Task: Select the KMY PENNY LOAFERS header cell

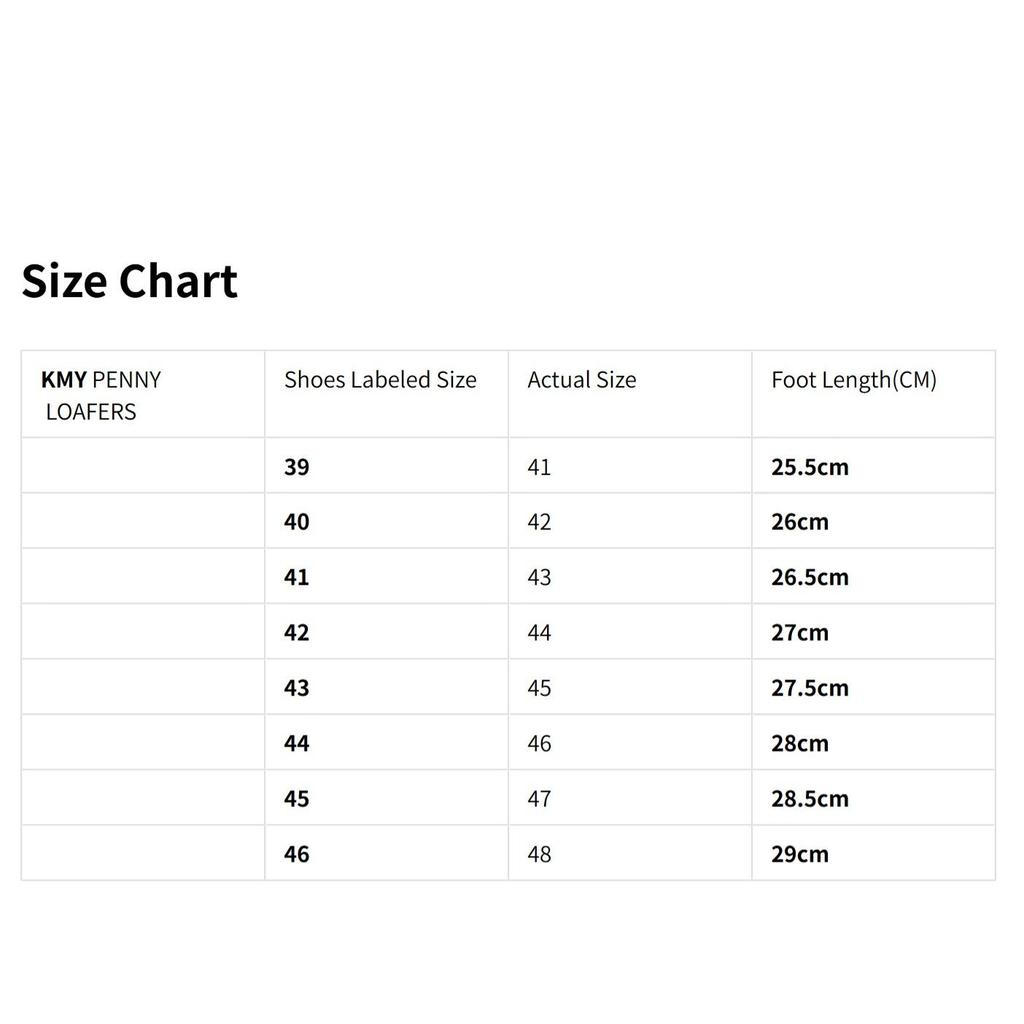Action: click(101, 395)
